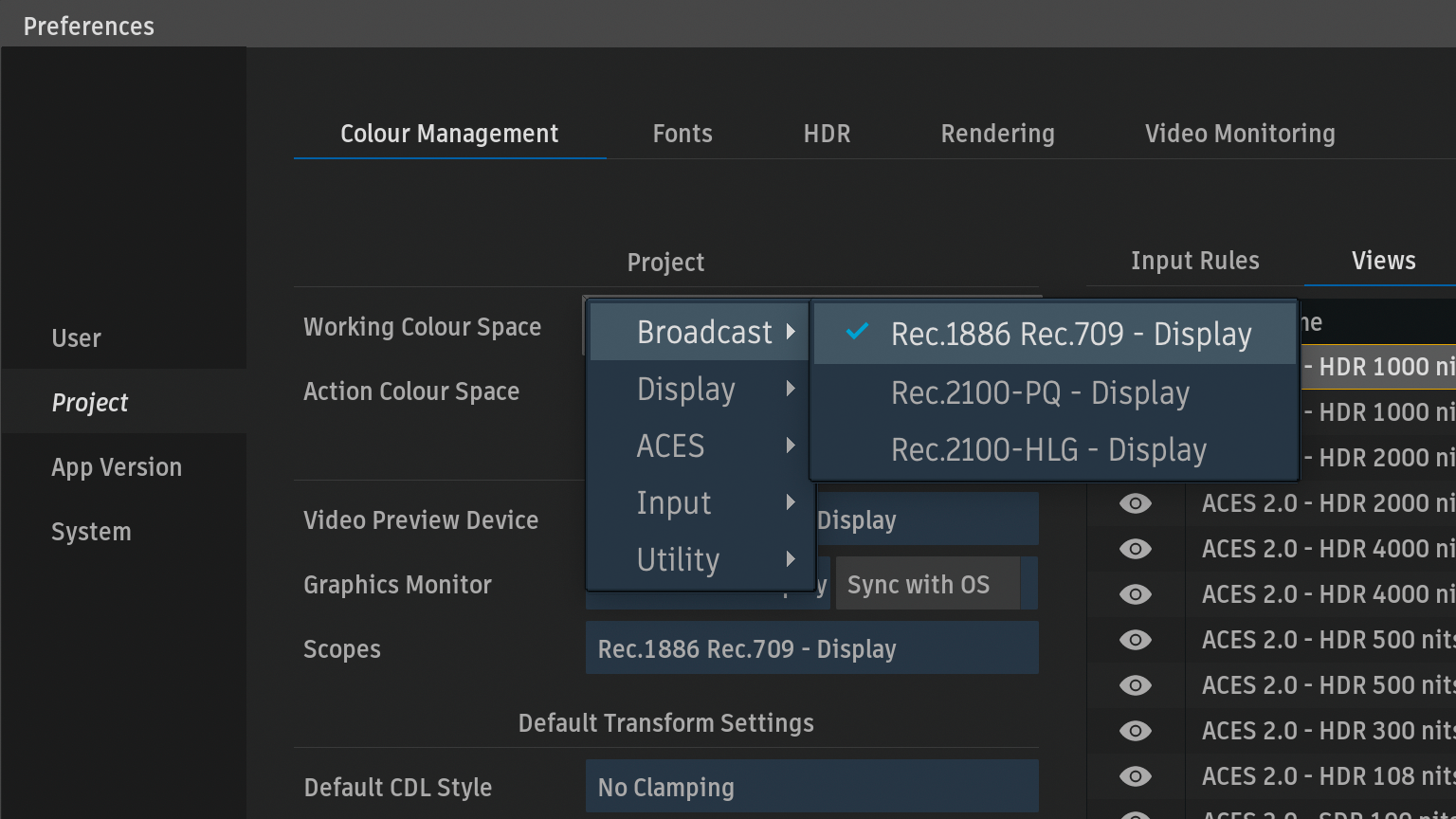Click the Sync with OS button
This screenshot has width=1456, height=819.
click(928, 584)
